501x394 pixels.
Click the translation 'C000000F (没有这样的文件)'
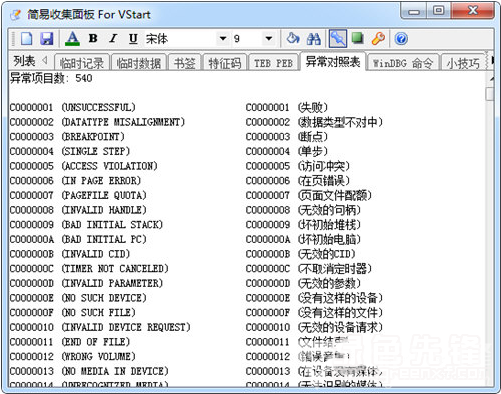pyautogui.click(x=314, y=313)
